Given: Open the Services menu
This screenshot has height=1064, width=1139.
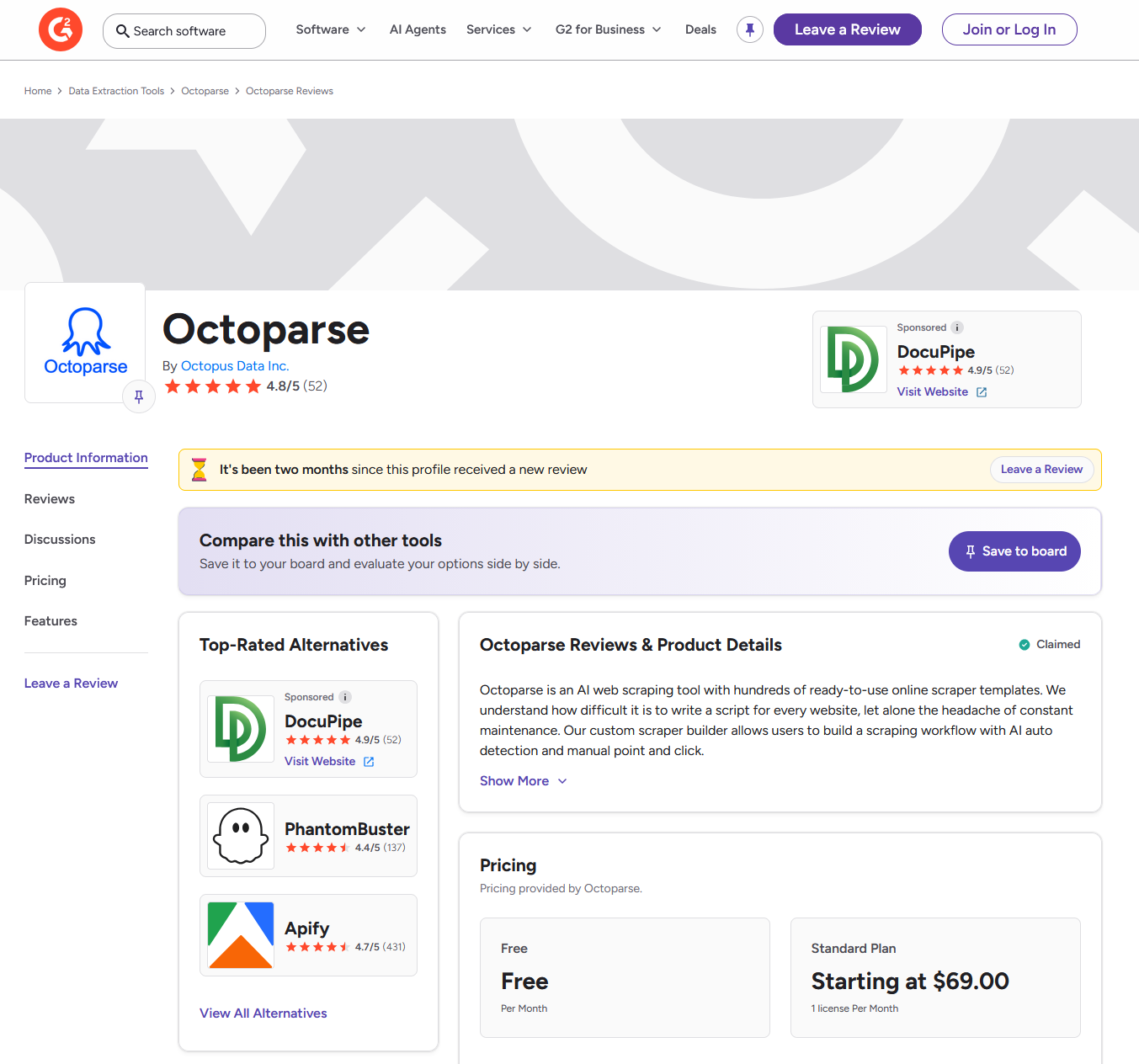Looking at the screenshot, I should 498,29.
